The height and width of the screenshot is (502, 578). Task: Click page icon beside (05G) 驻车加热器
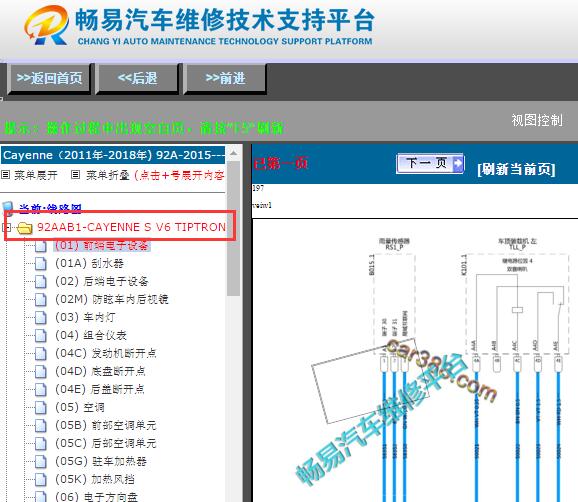(41, 462)
